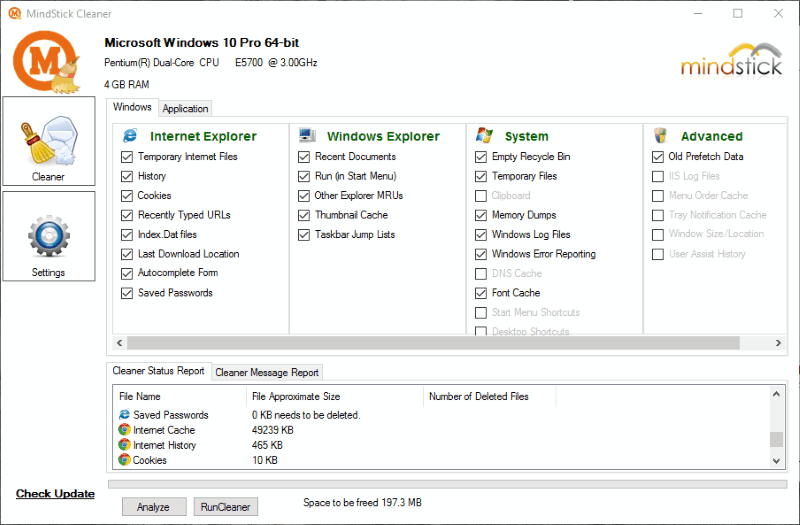Click the options panel horizontal scrollbar thumb
800x525 pixels.
(433, 343)
